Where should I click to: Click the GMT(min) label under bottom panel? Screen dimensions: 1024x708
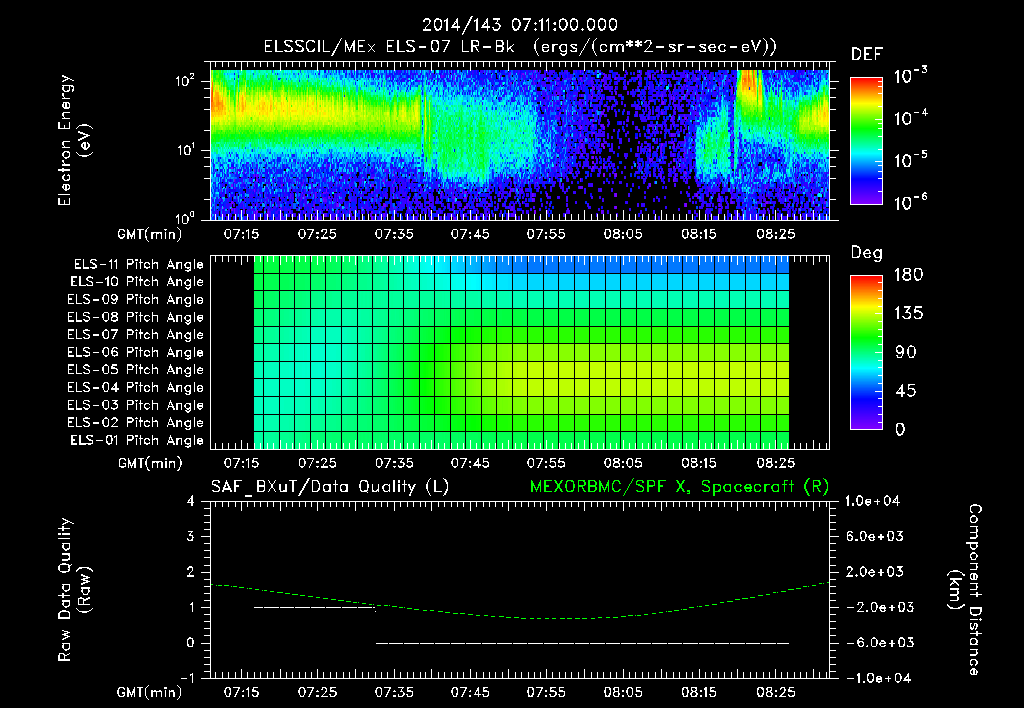(150, 692)
